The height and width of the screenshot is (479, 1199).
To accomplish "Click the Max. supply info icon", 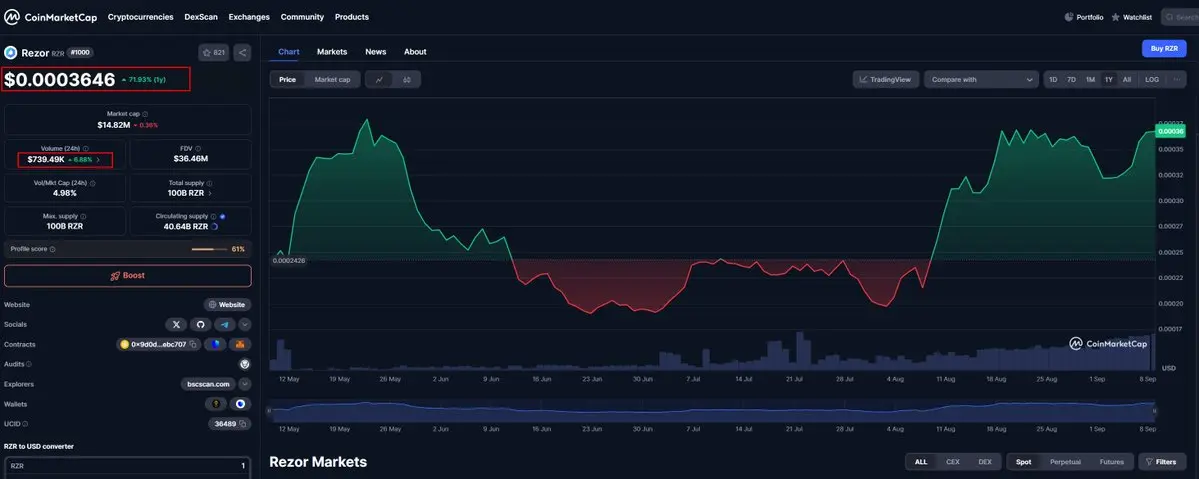I will click(x=83, y=217).
